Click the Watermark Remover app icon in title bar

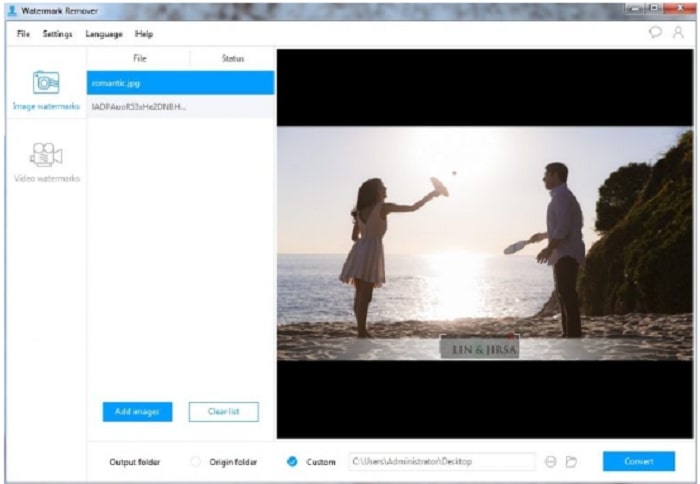point(12,10)
